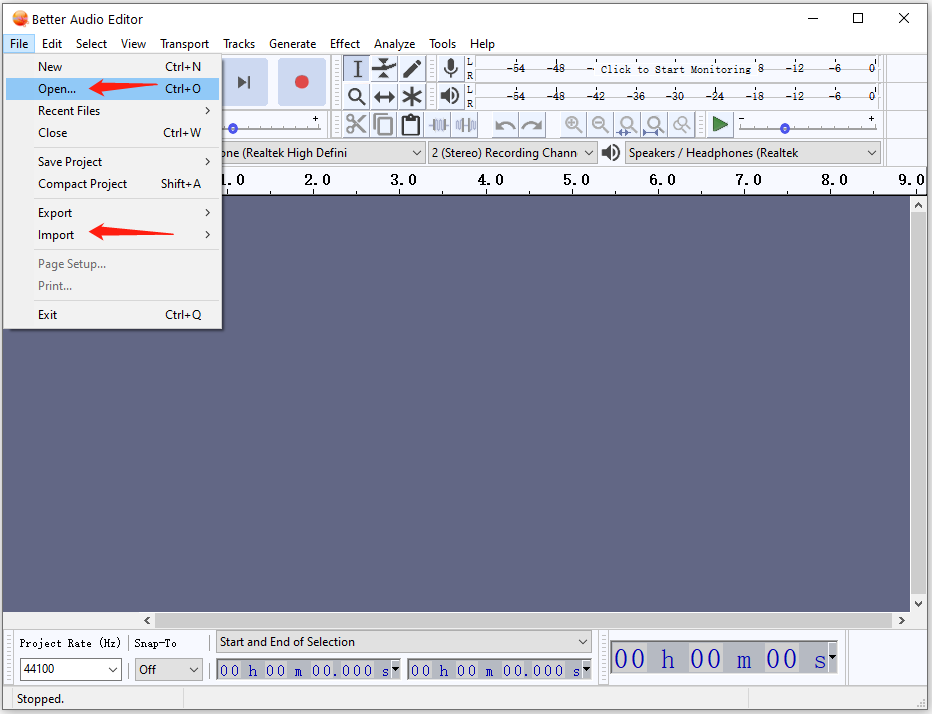
Task: Open the Import submenu
Action: click(56, 235)
